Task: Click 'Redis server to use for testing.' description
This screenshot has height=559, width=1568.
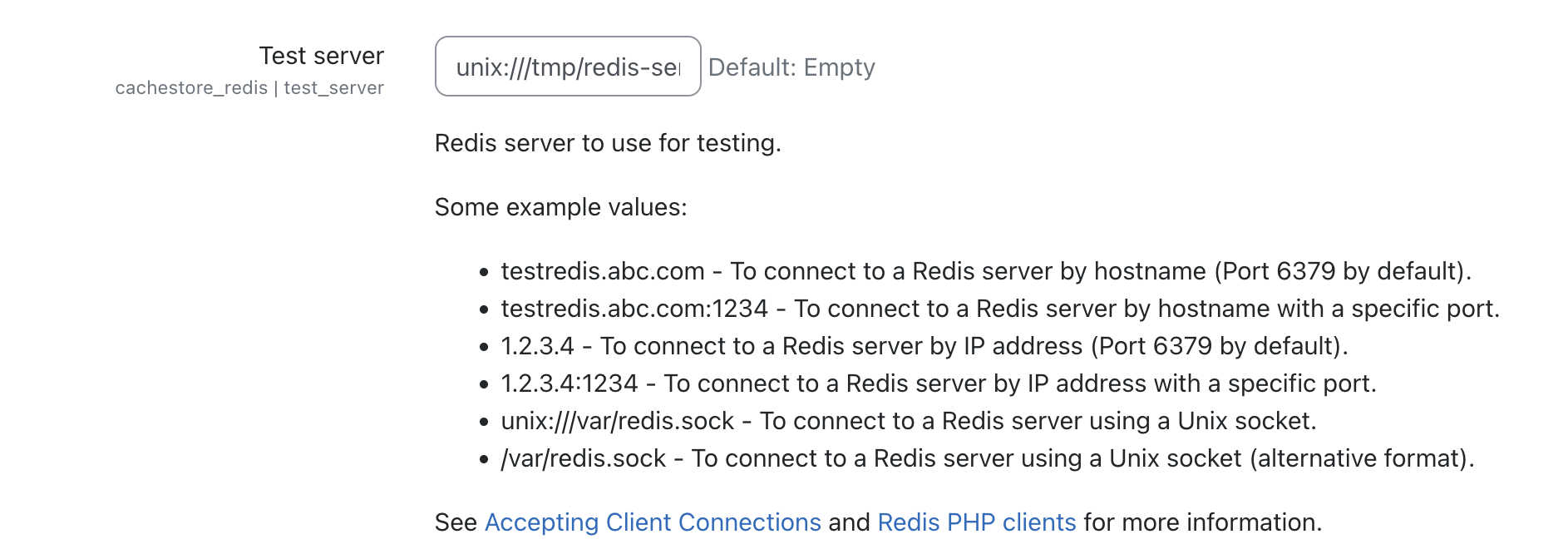Action: [x=608, y=143]
